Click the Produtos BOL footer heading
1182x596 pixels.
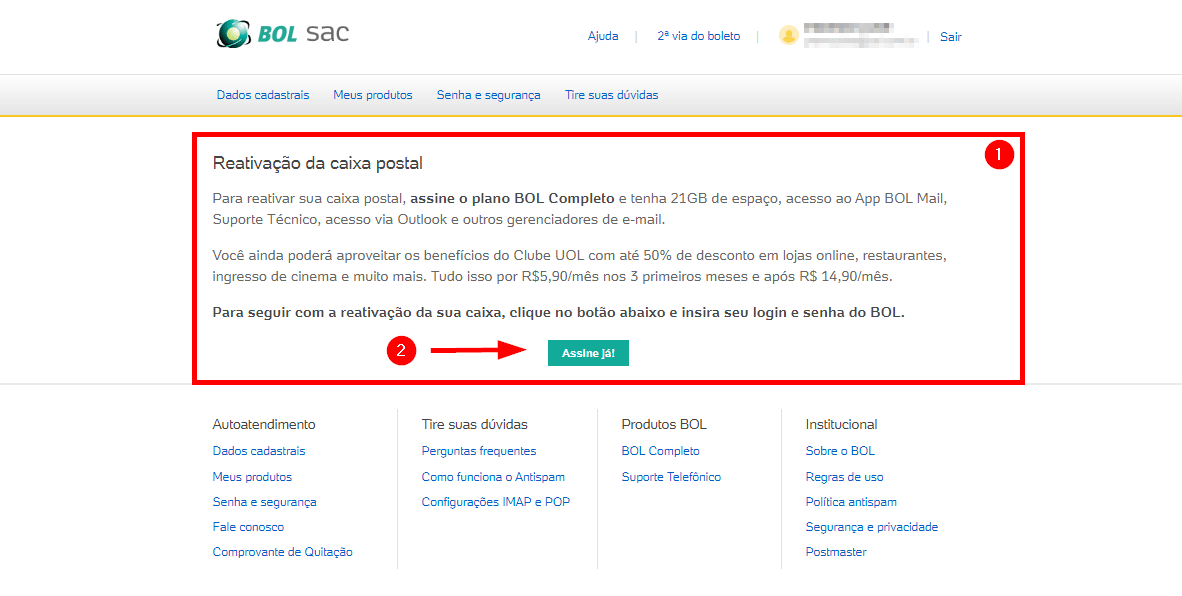664,425
